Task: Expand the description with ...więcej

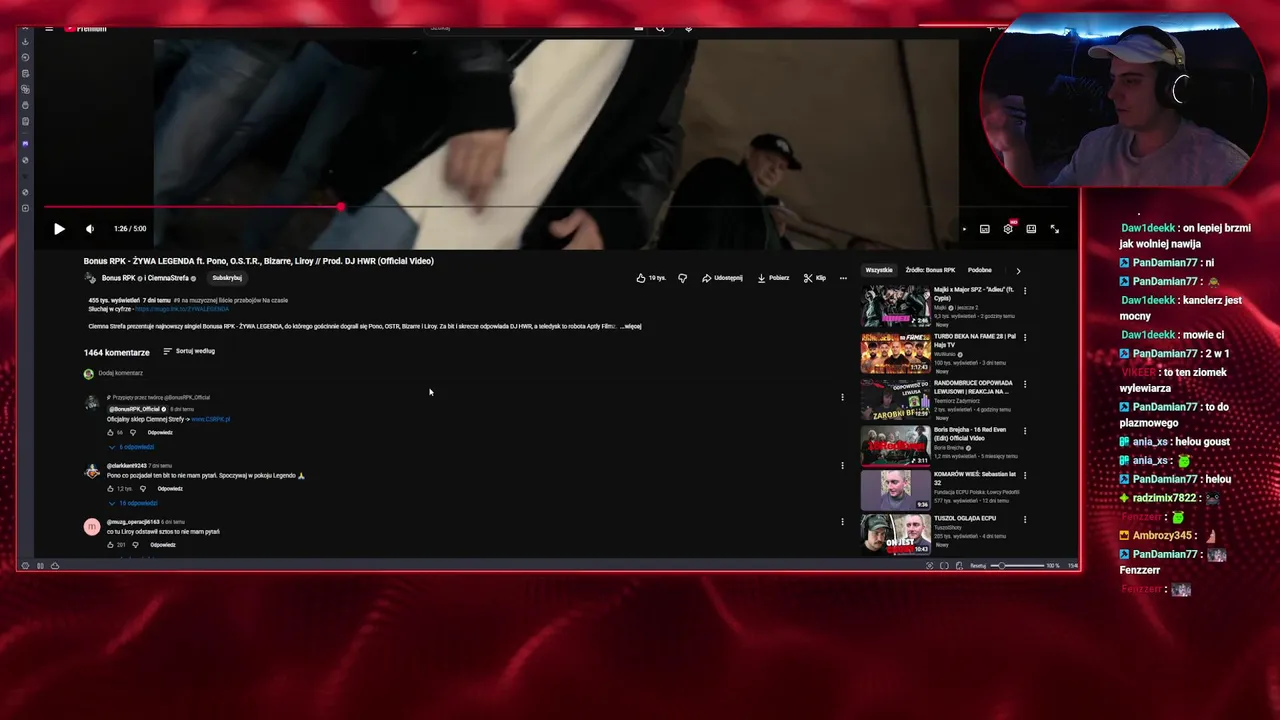Action: (631, 326)
